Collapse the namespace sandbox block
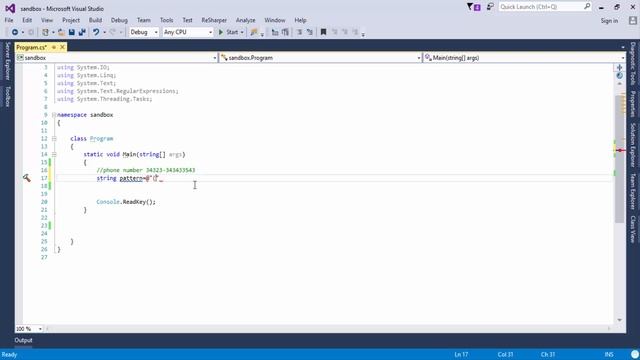Image resolution: width=640 pixels, height=360 pixels. point(54,115)
